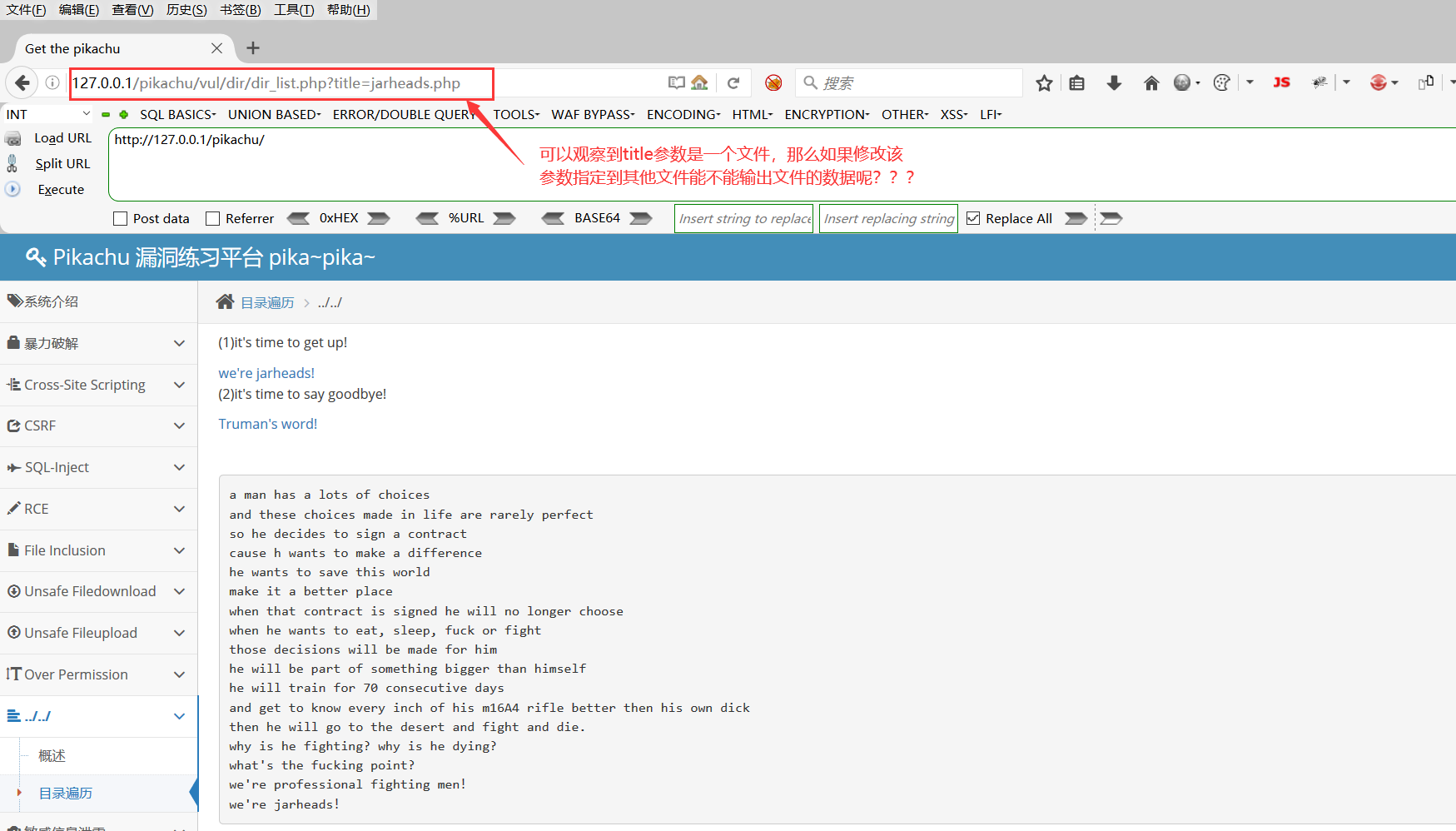Open a new browser tab
The width and height of the screenshot is (1456, 831).
point(253,48)
